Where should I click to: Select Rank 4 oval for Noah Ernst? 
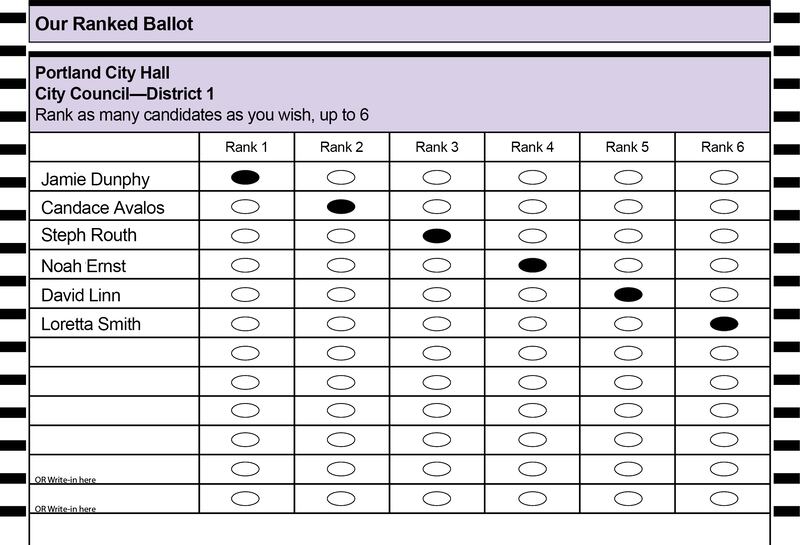pos(533,265)
